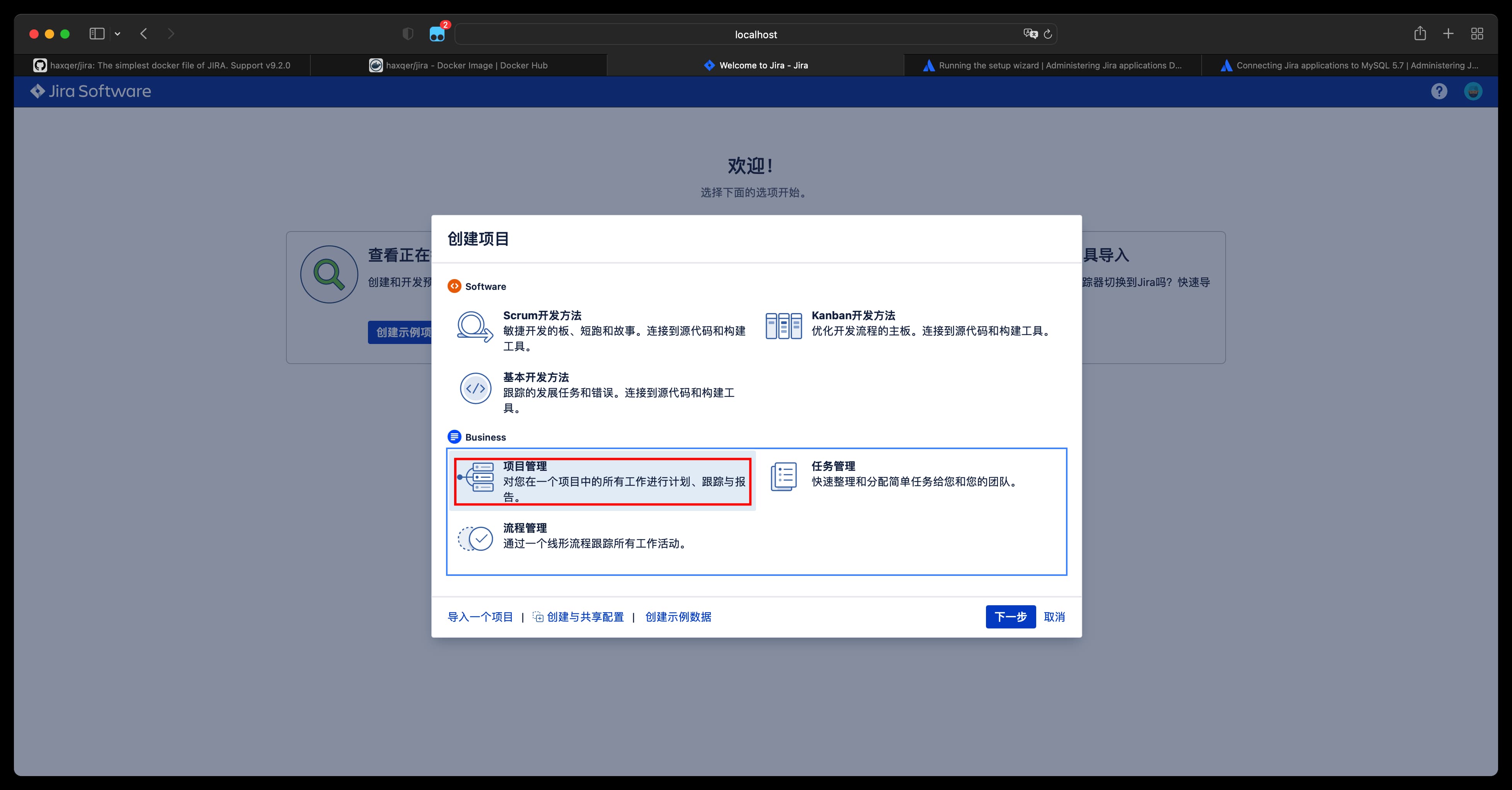
Task: Select the Scrum开发方法 template icon
Action: [x=475, y=326]
